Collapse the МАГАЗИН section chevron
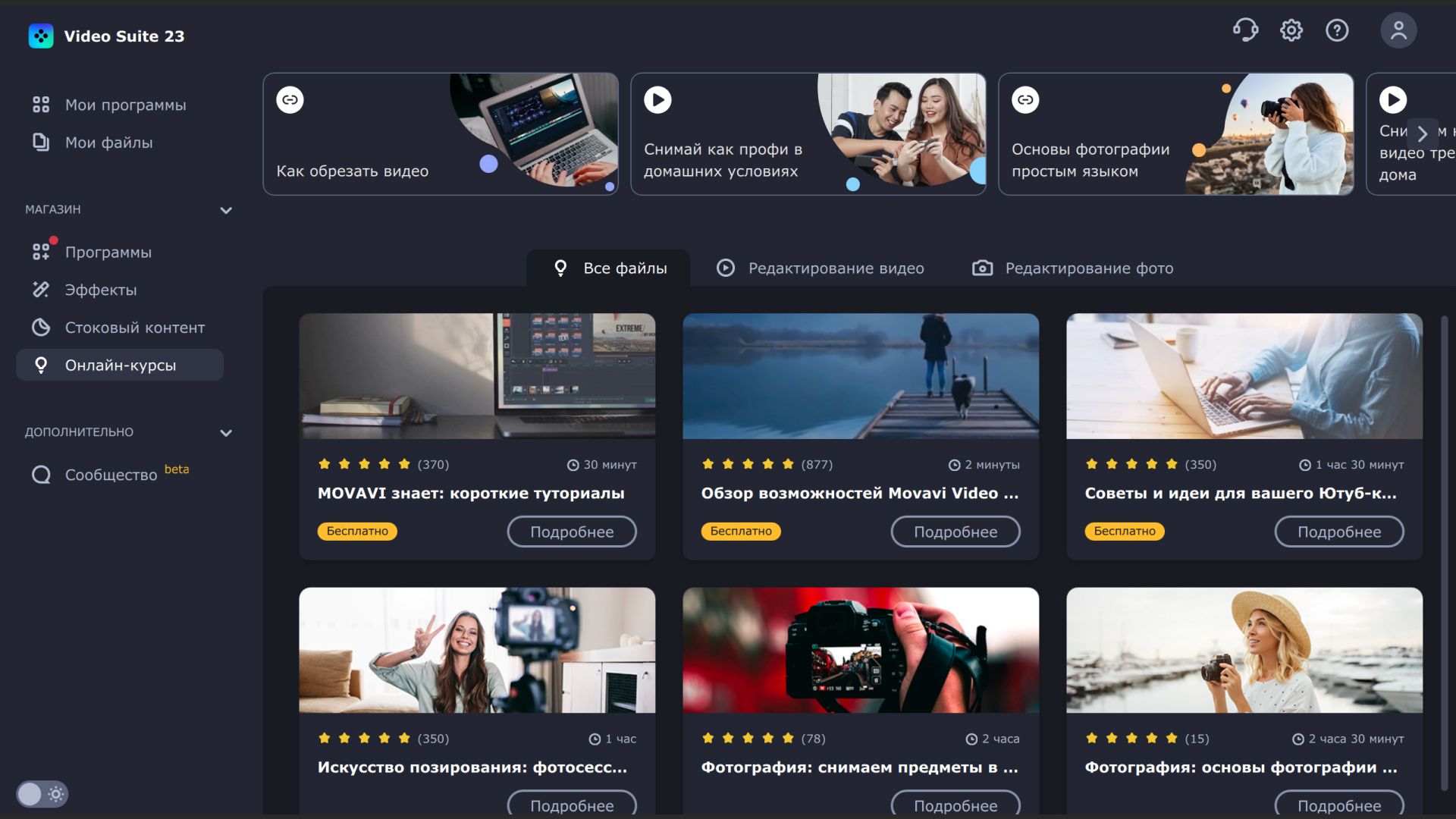1456x819 pixels. [x=225, y=210]
